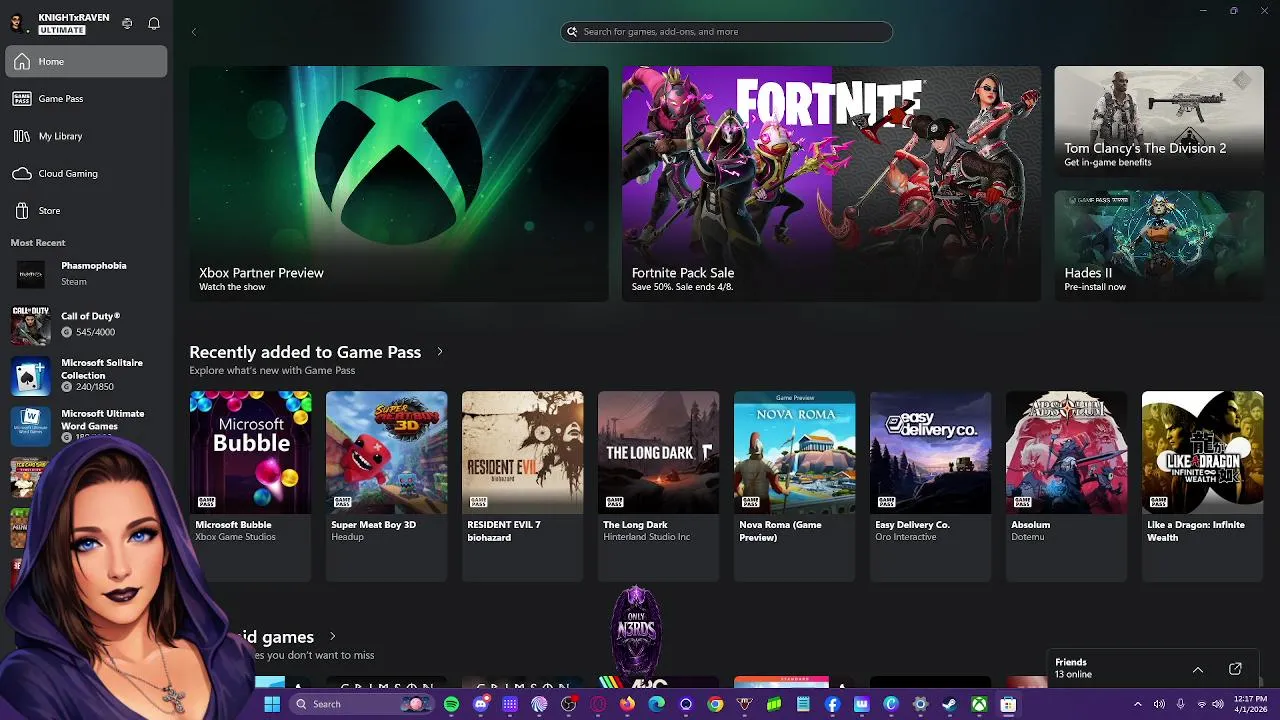The height and width of the screenshot is (720, 1280).
Task: Open the Super Meat Boy 3D card
Action: (386, 486)
